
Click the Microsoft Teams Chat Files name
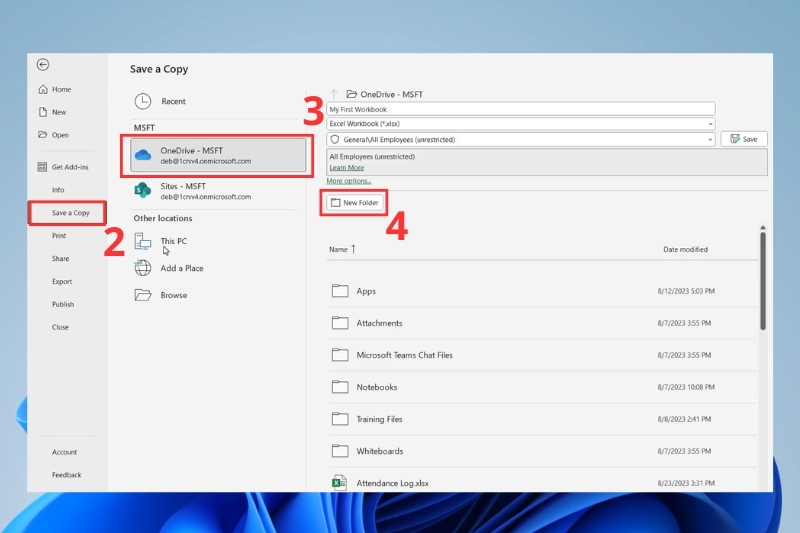coord(404,355)
